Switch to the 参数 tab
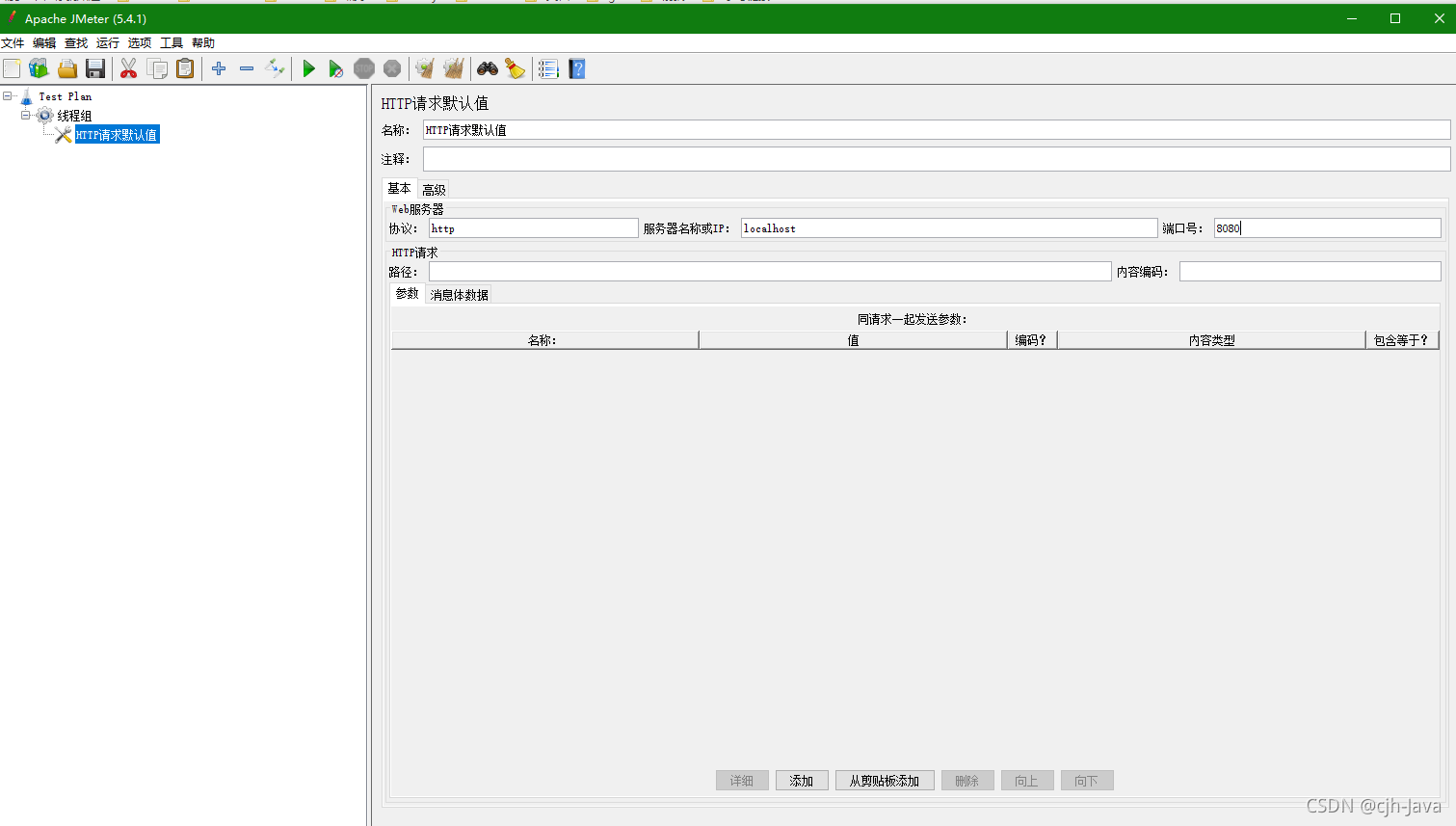 [x=407, y=294]
